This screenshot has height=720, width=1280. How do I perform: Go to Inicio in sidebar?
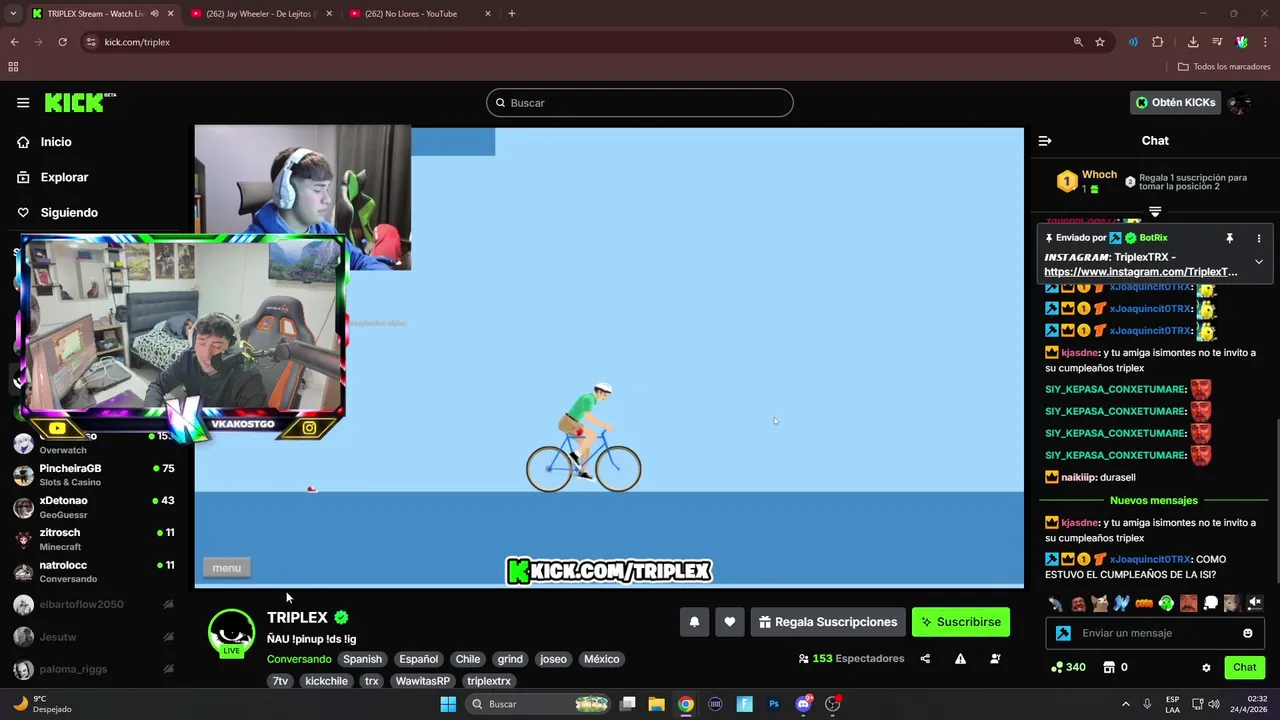[x=56, y=142]
